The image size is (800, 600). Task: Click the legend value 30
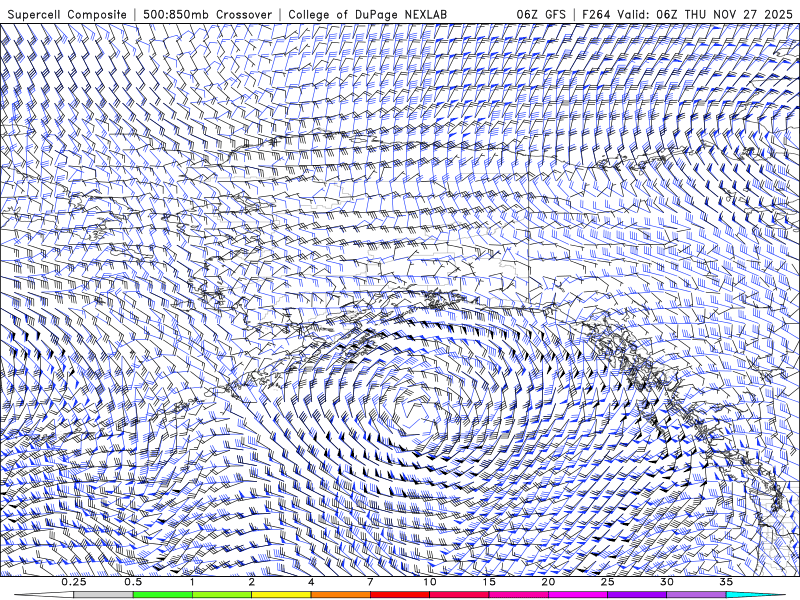point(666,582)
